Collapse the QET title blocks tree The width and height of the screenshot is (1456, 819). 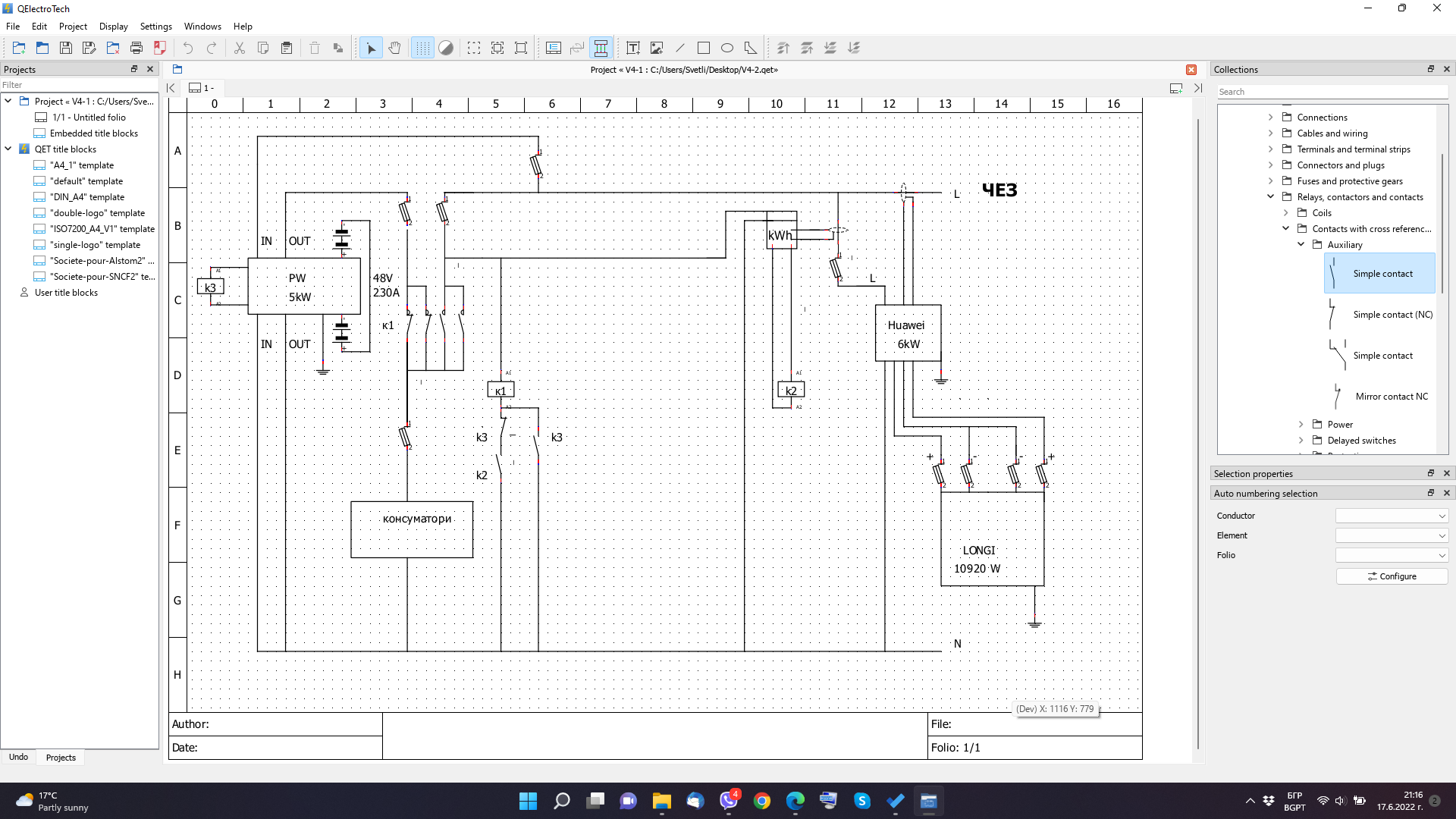(x=8, y=149)
